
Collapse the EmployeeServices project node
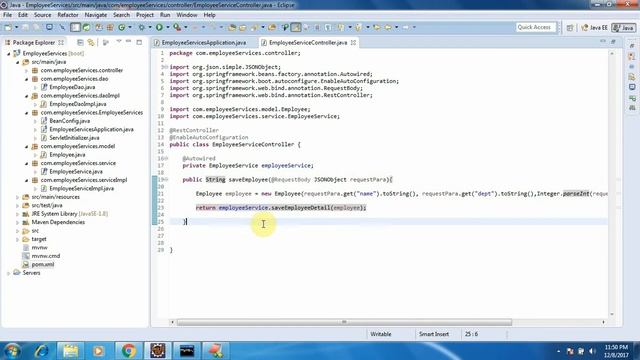9,53
